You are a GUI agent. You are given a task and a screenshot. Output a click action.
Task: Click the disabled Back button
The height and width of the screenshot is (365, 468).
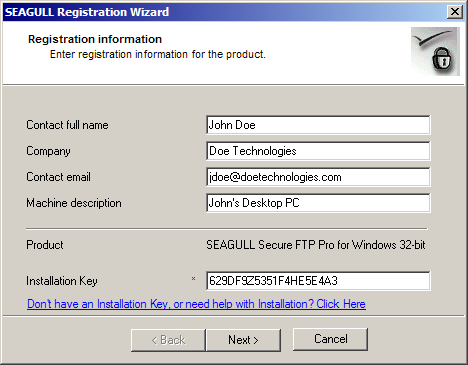[168, 340]
